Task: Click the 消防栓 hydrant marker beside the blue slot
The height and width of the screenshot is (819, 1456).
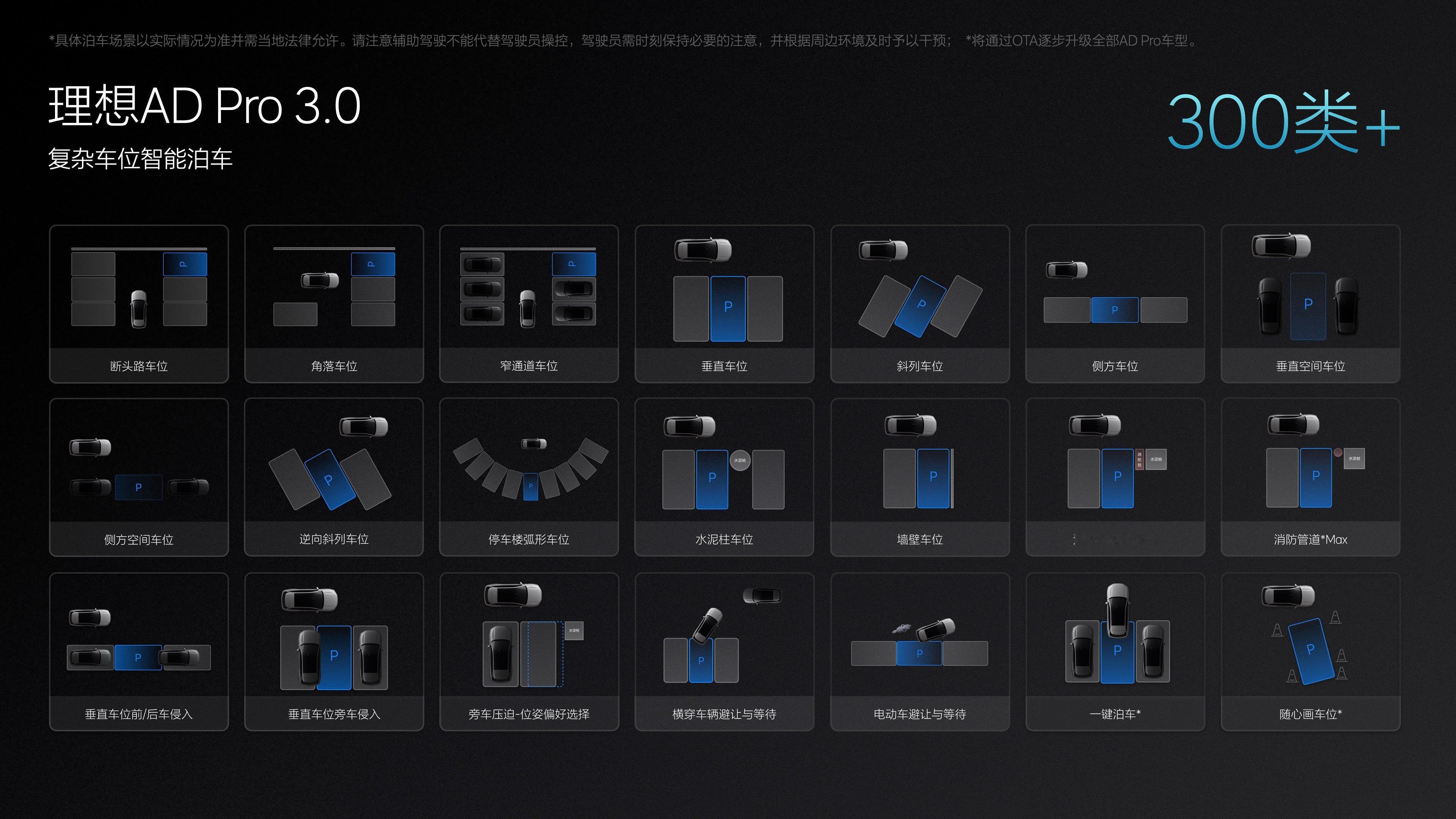Action: click(x=1139, y=460)
